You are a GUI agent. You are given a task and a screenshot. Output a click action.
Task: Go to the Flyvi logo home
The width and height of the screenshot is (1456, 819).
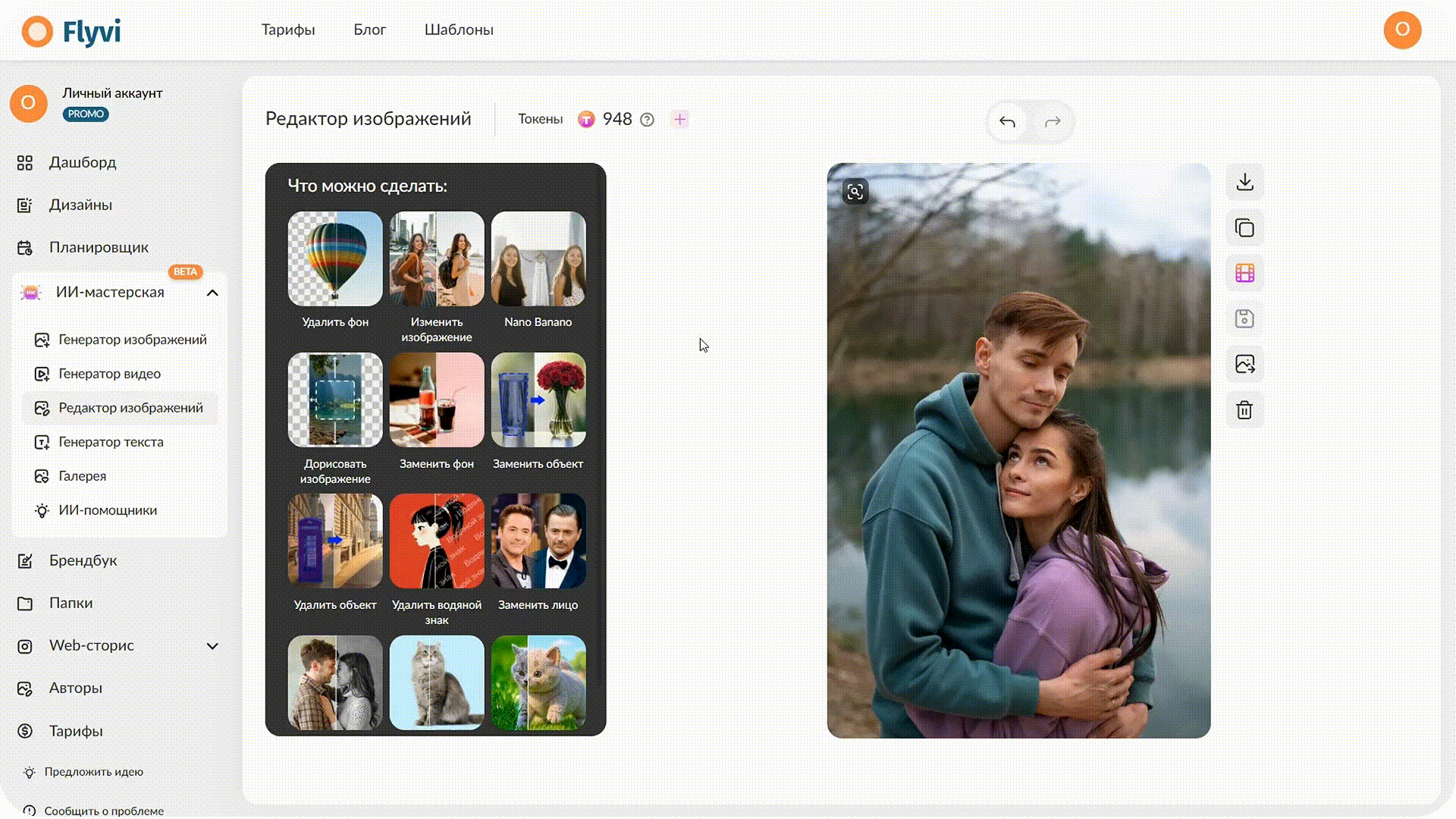pos(71,32)
